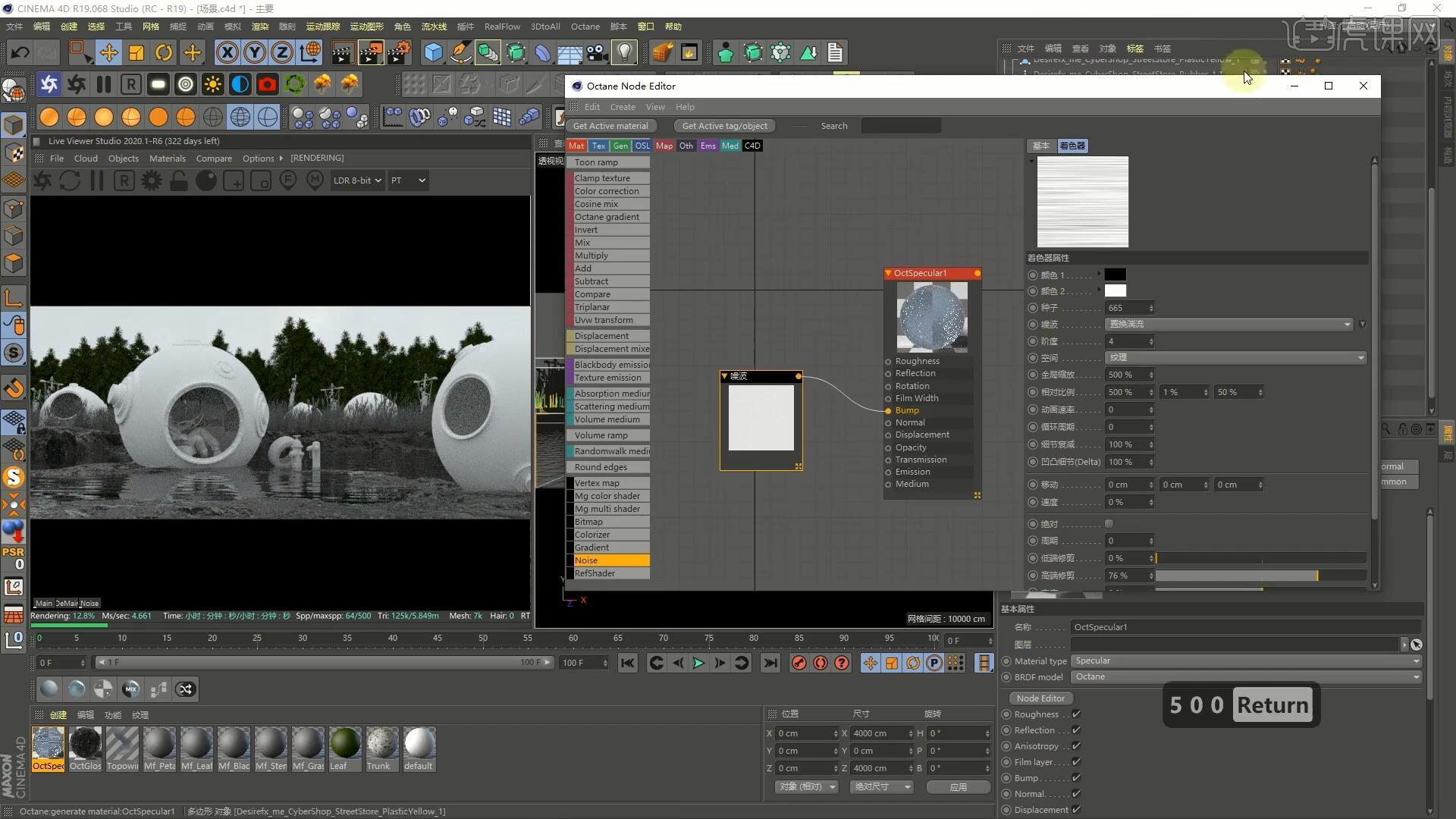
Task: Select Noise in the node list
Action: 610,560
